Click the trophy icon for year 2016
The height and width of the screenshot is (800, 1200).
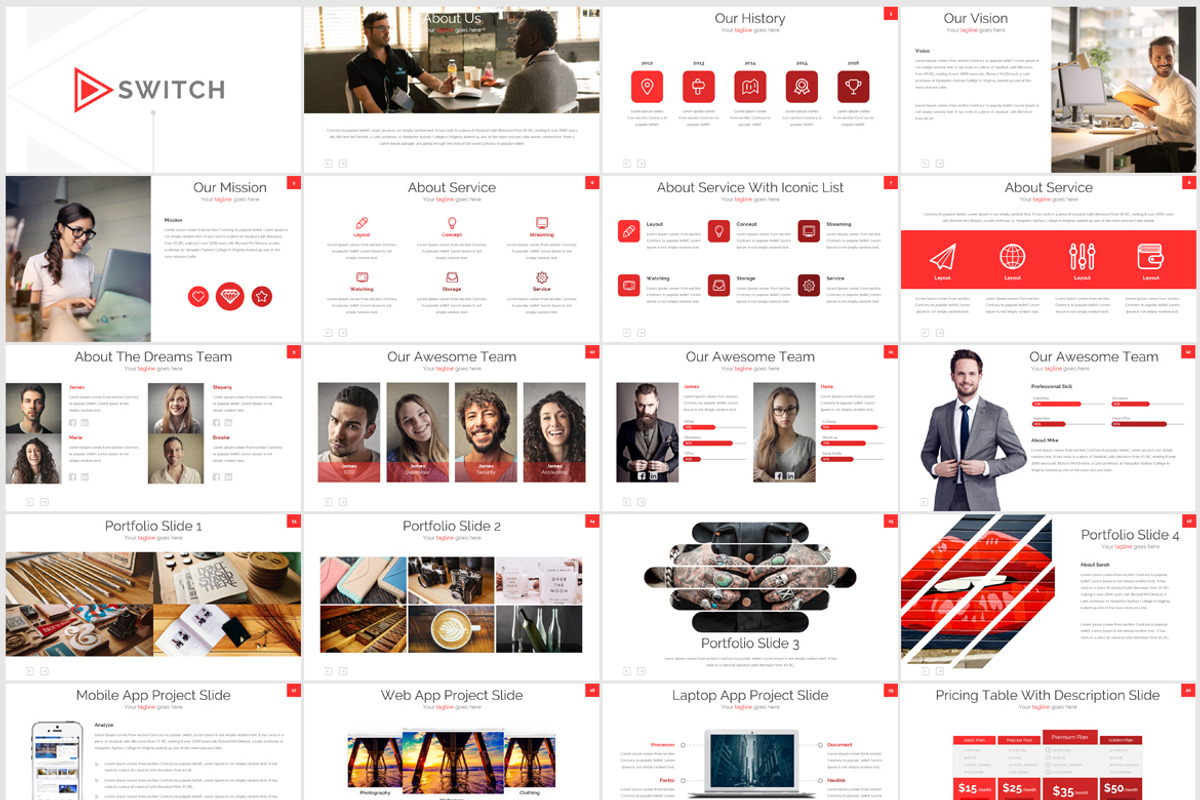[x=854, y=86]
